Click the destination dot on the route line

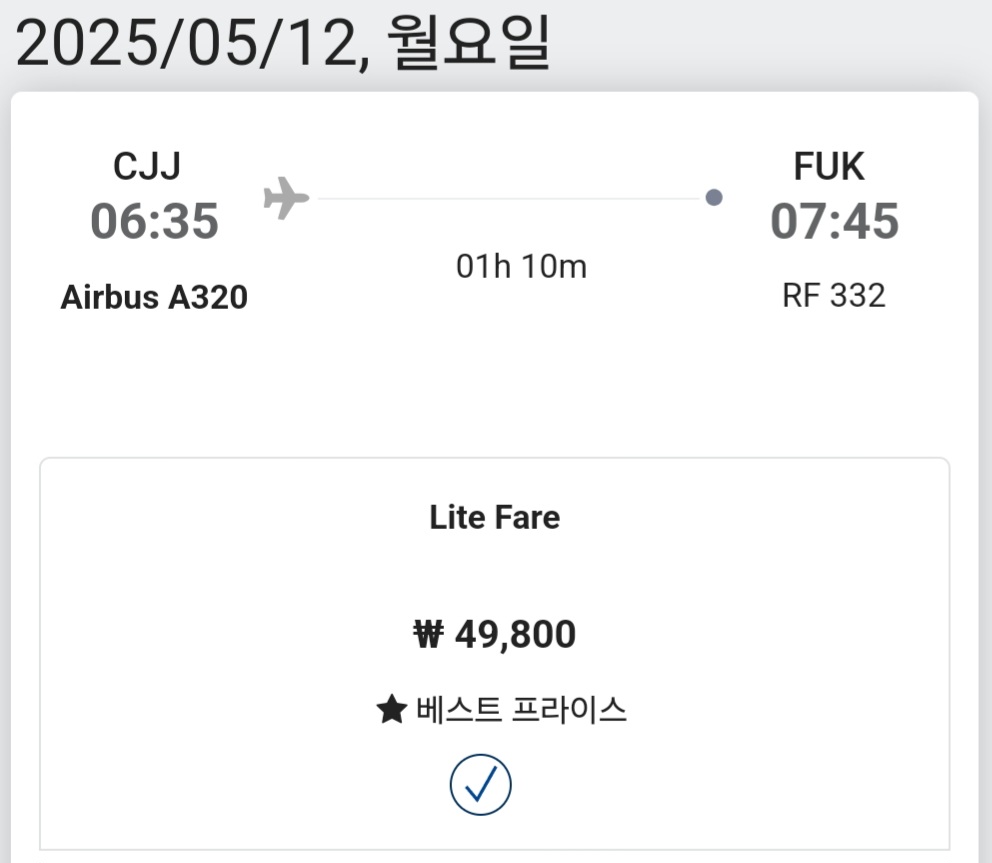pos(714,197)
